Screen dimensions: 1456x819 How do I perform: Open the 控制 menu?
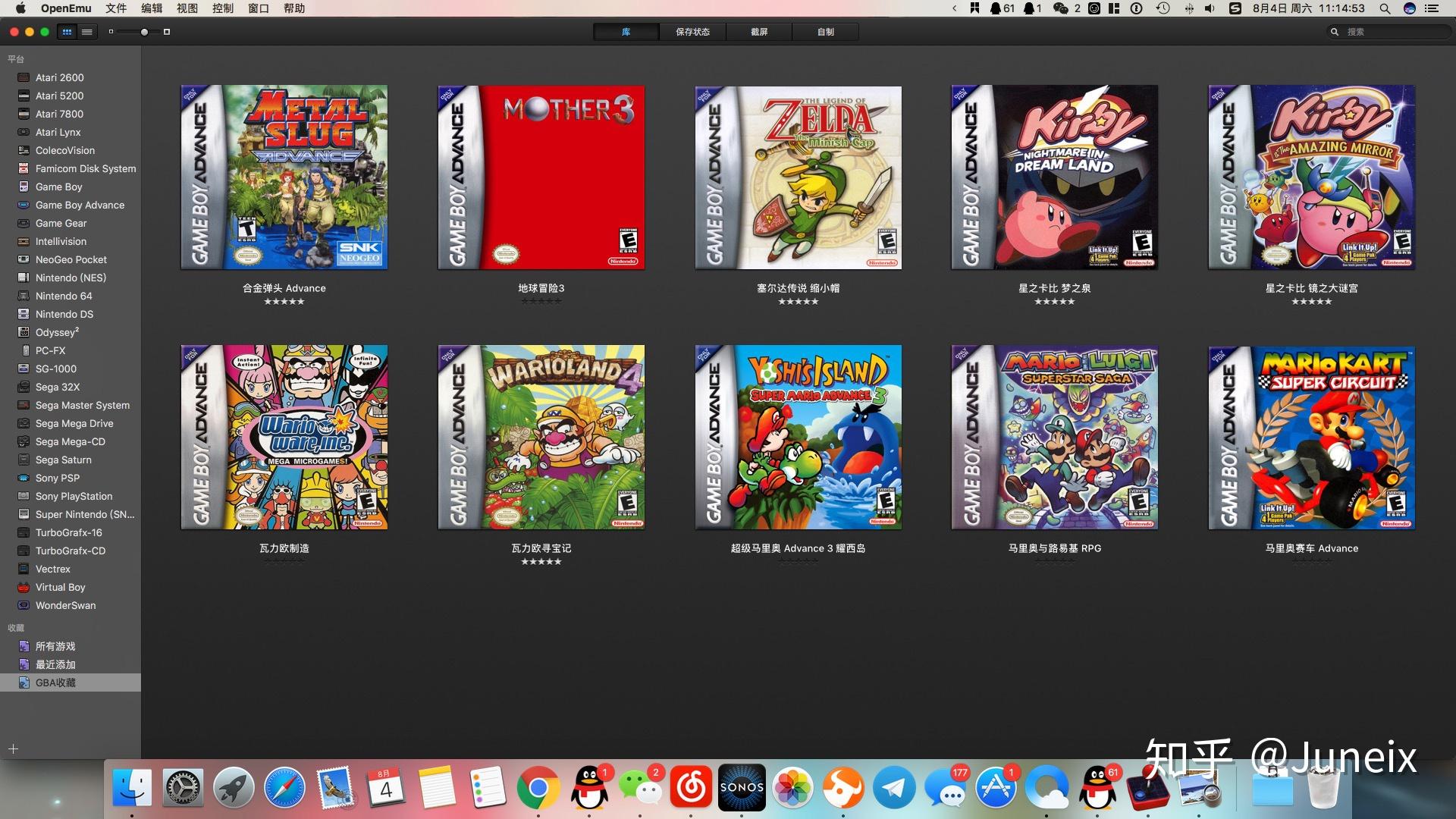click(x=223, y=8)
